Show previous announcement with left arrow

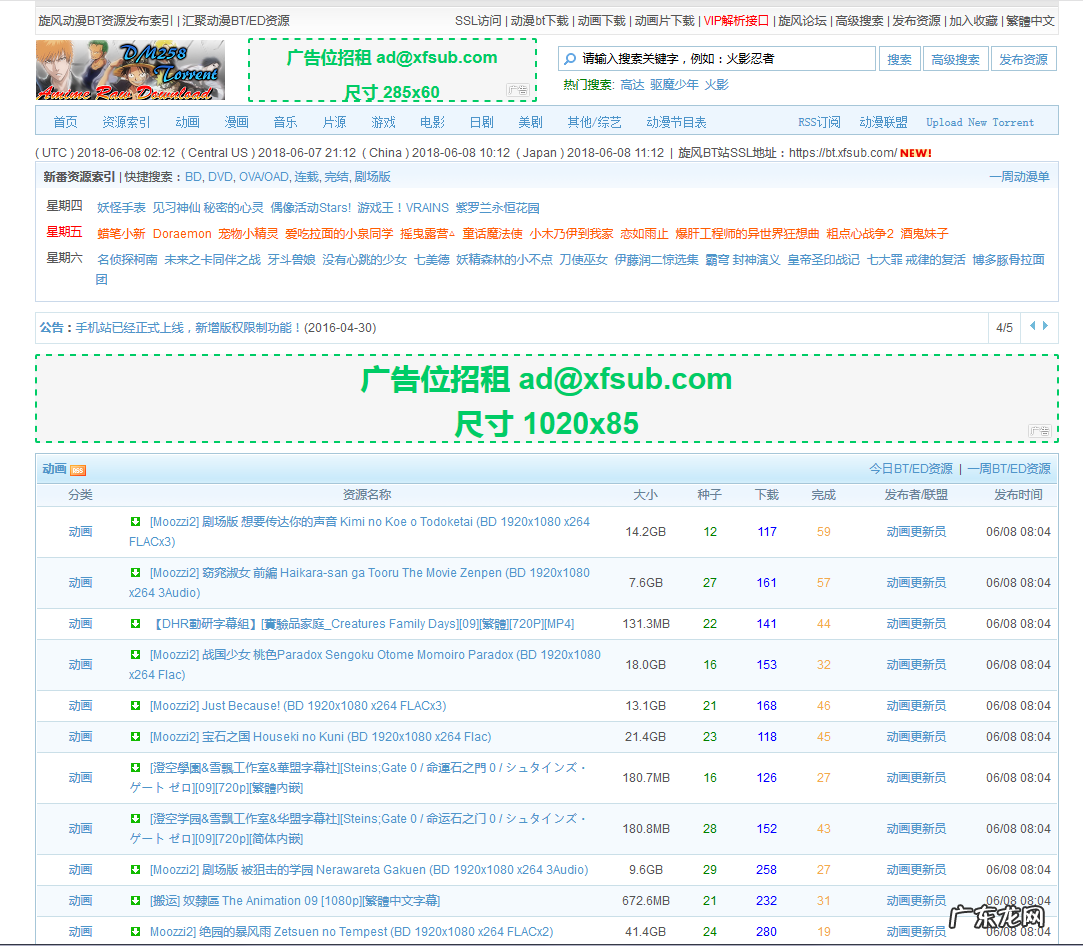coord(1032,326)
